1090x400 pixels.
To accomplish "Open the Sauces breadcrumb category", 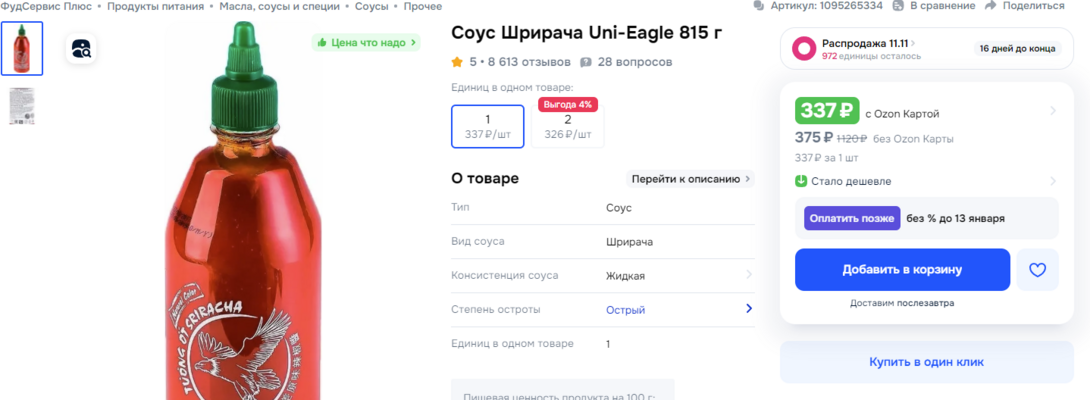I will [x=371, y=6].
